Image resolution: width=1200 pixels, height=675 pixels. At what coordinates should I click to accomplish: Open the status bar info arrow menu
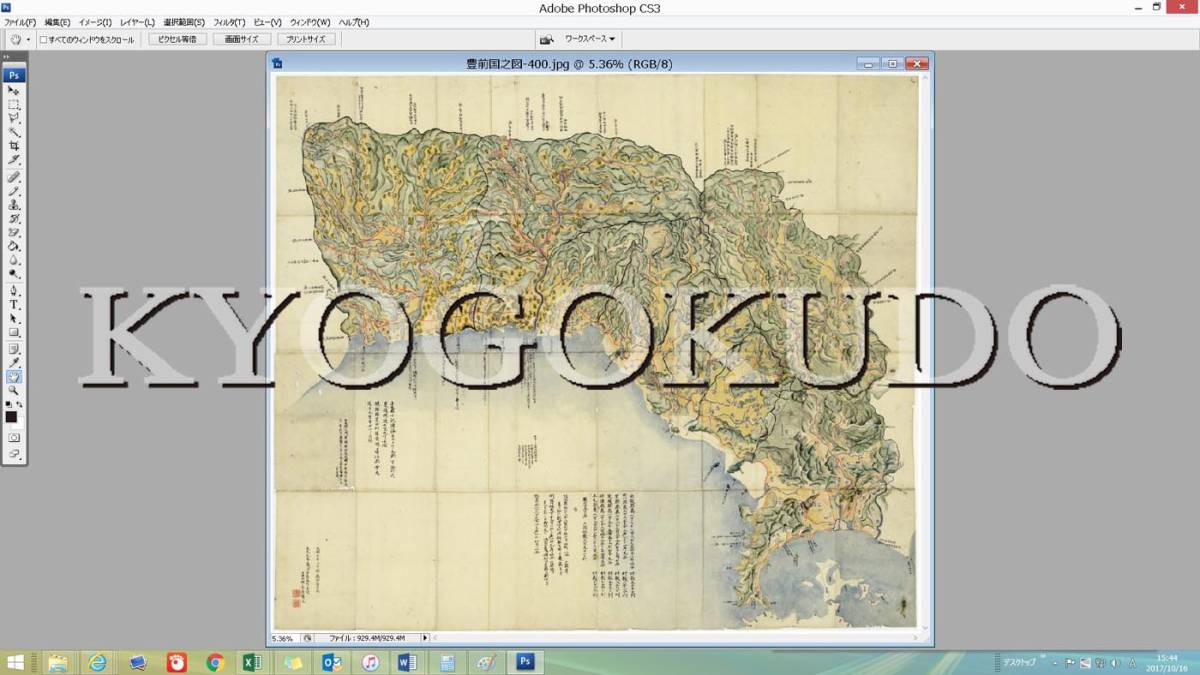coord(425,638)
